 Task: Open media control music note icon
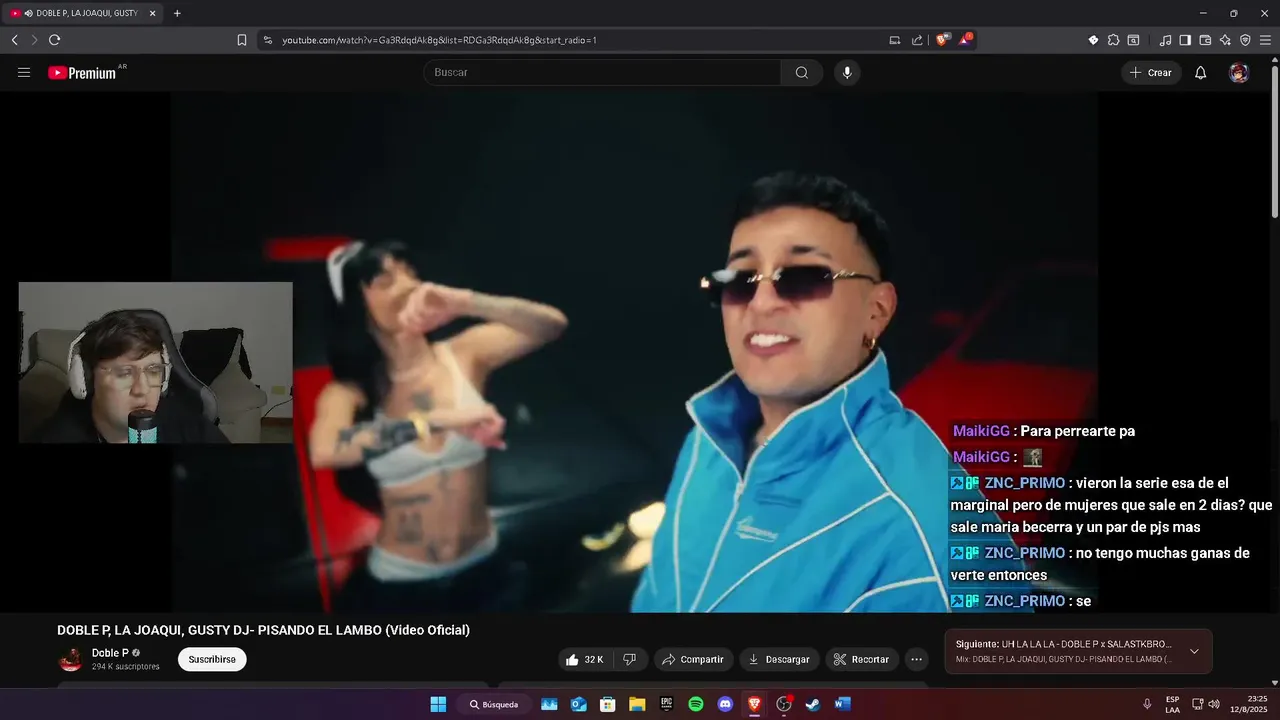coord(1165,40)
